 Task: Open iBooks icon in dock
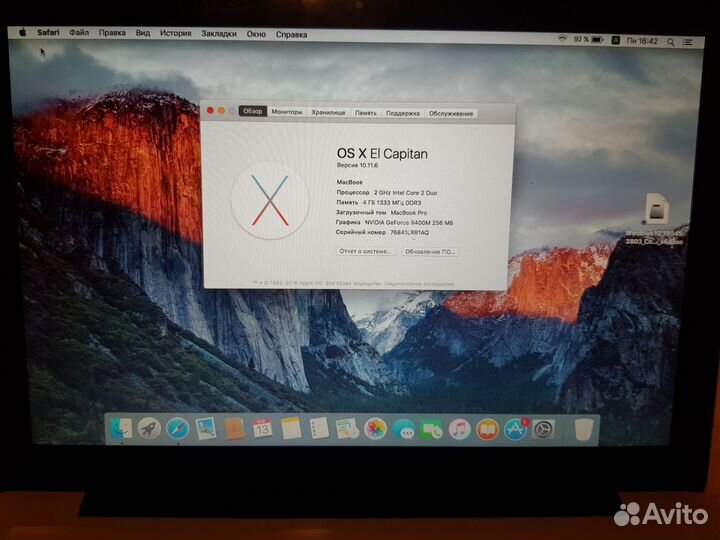pyautogui.click(x=487, y=430)
